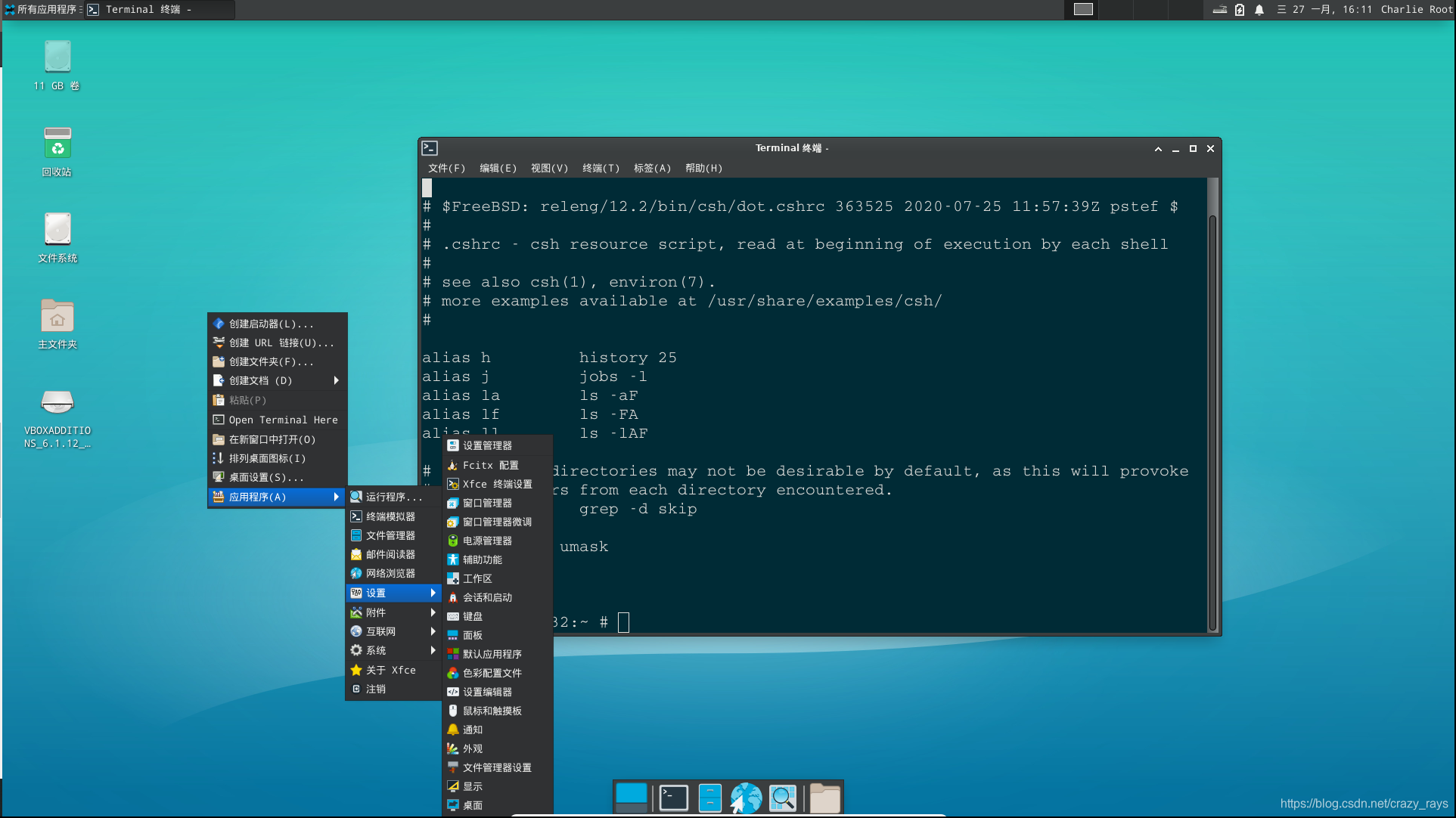The image size is (1456, 818).
Task: Select 排列桌面图标(I)
Action: coord(278,458)
